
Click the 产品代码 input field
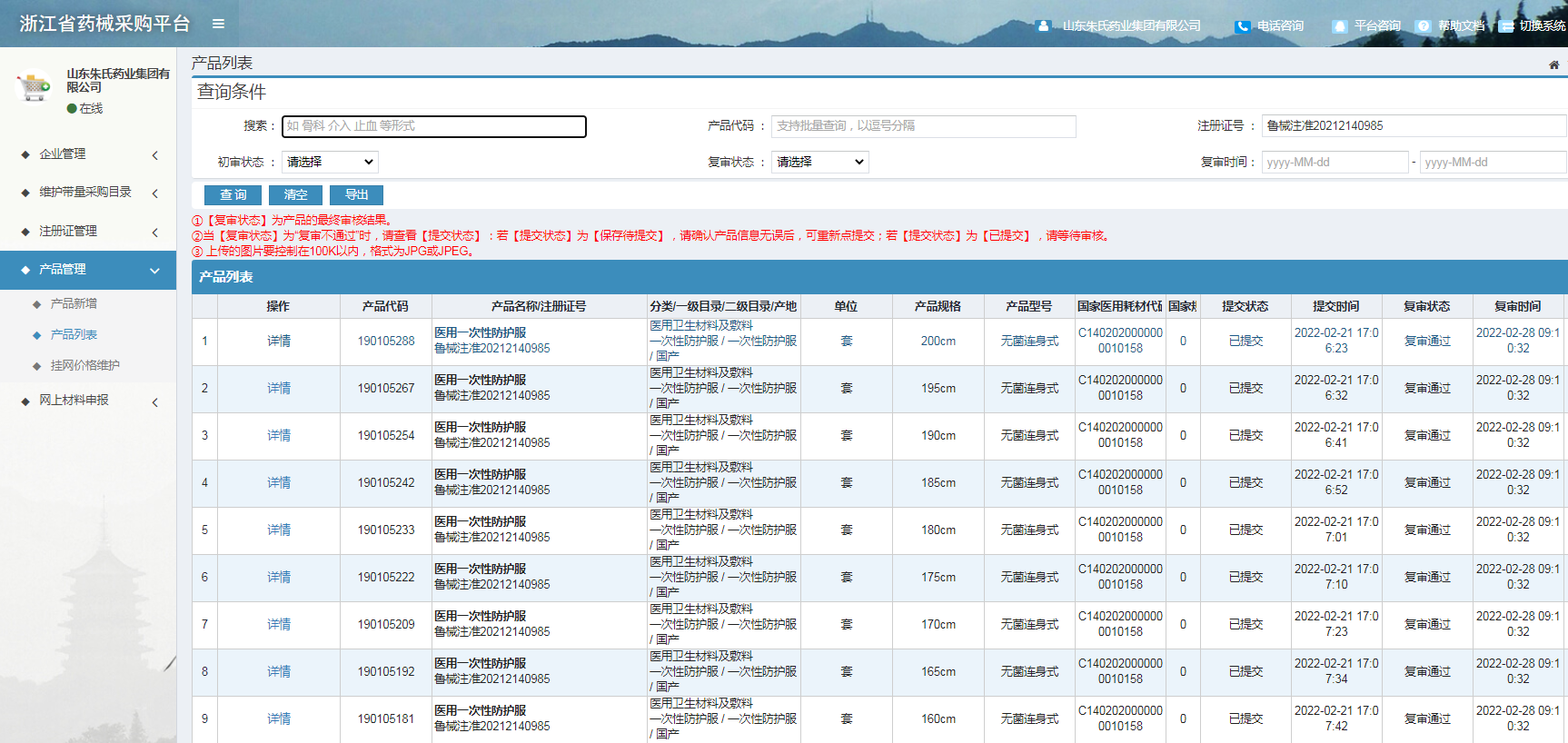pyautogui.click(x=923, y=126)
